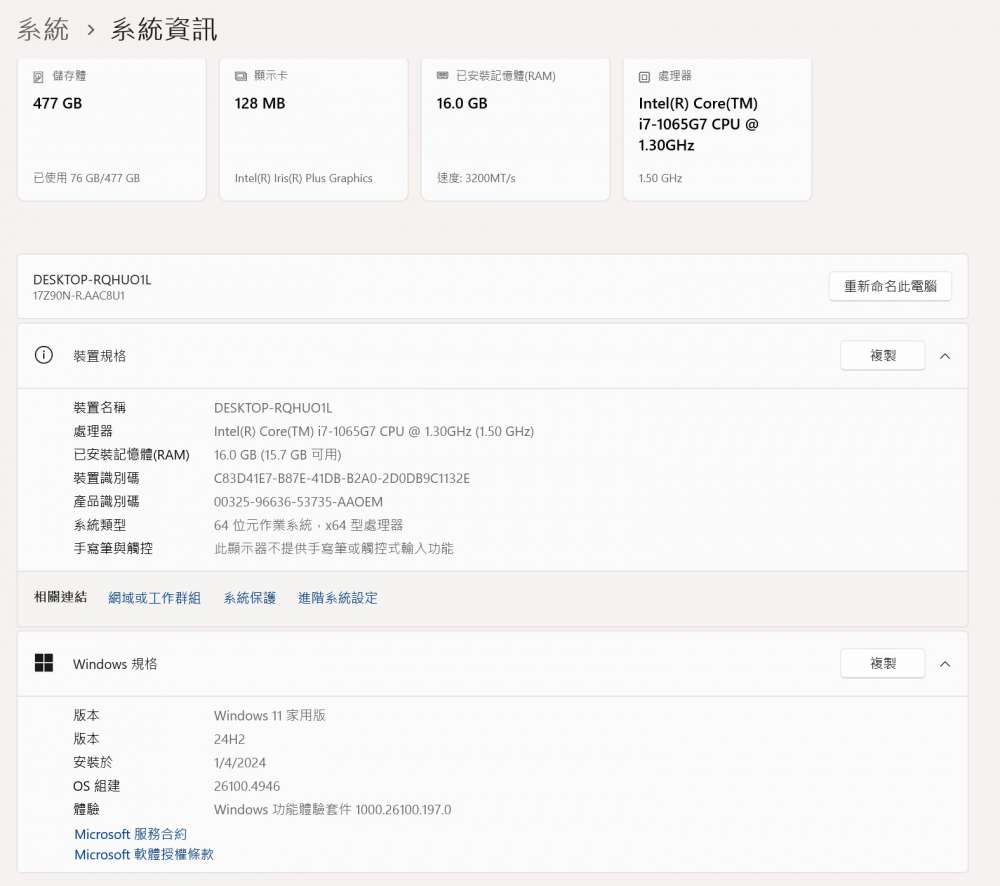The width and height of the screenshot is (1000, 886).
Task: Click the info icon beside 裝置規格
Action: (44, 356)
